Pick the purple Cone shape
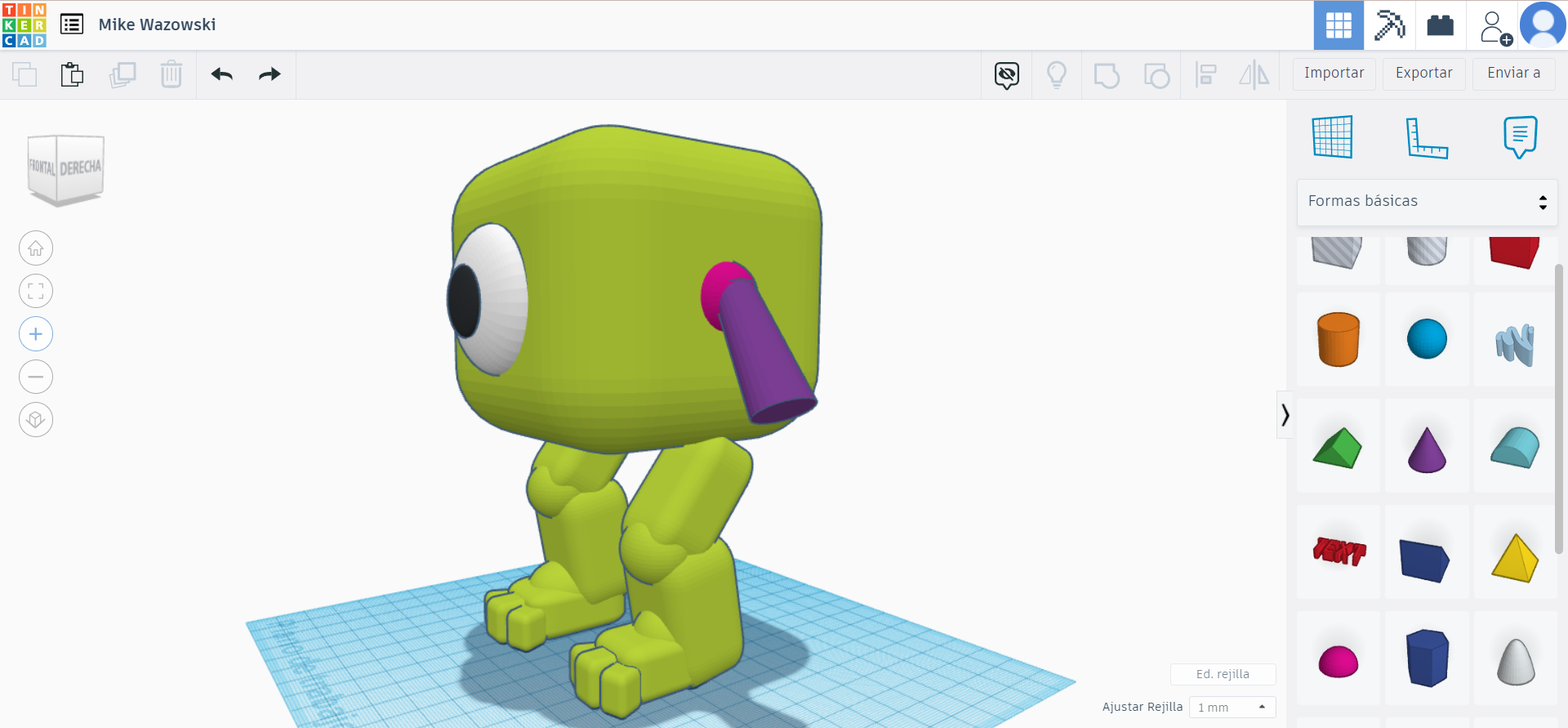The image size is (1568, 728). (1427, 449)
